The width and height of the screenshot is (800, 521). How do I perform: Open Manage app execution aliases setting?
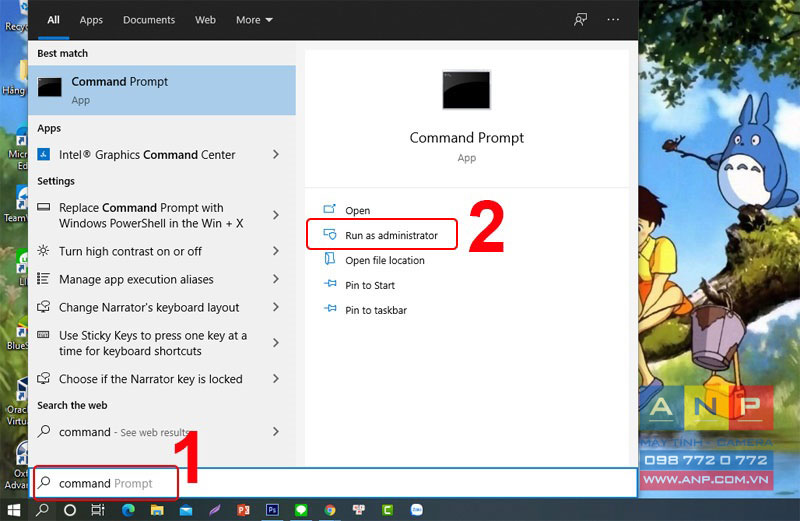pos(136,280)
